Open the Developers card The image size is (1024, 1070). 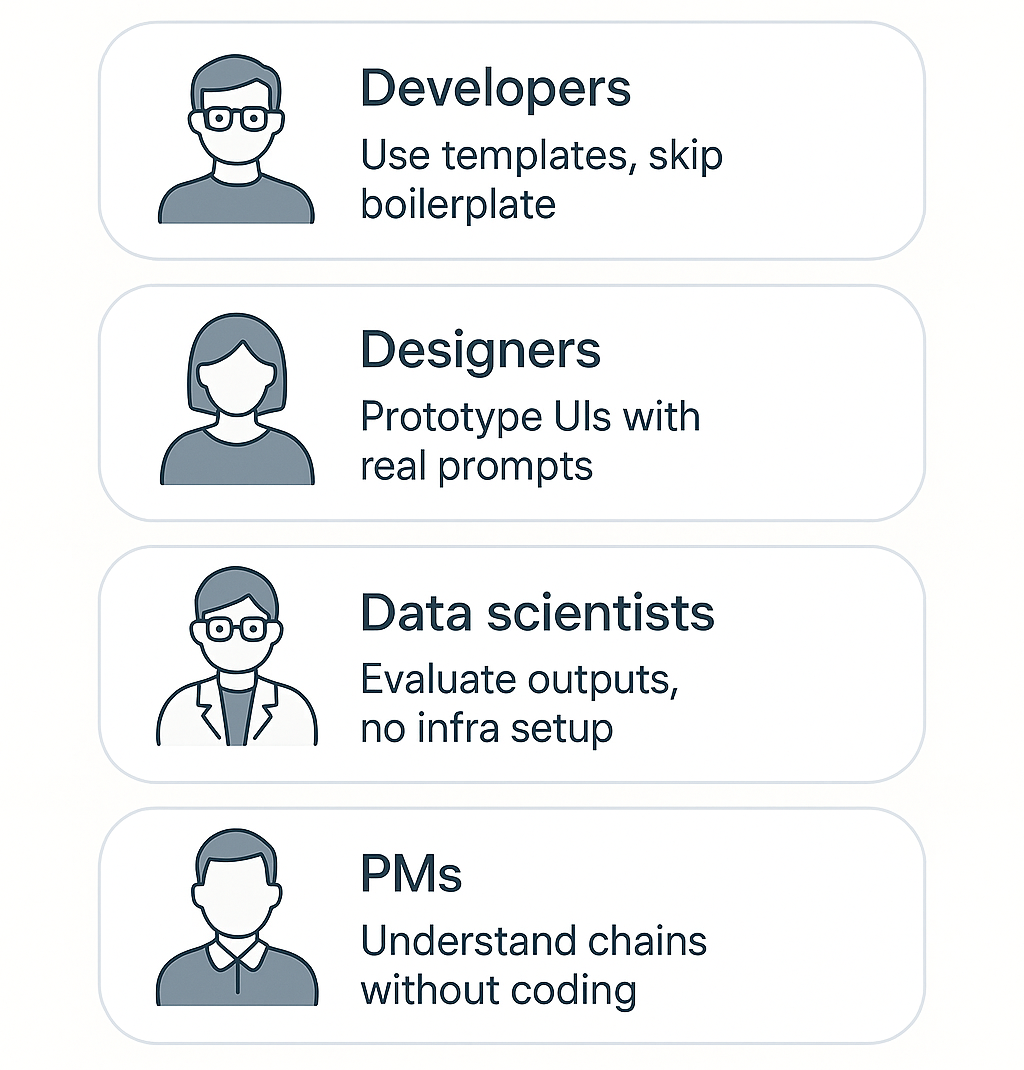[x=512, y=141]
